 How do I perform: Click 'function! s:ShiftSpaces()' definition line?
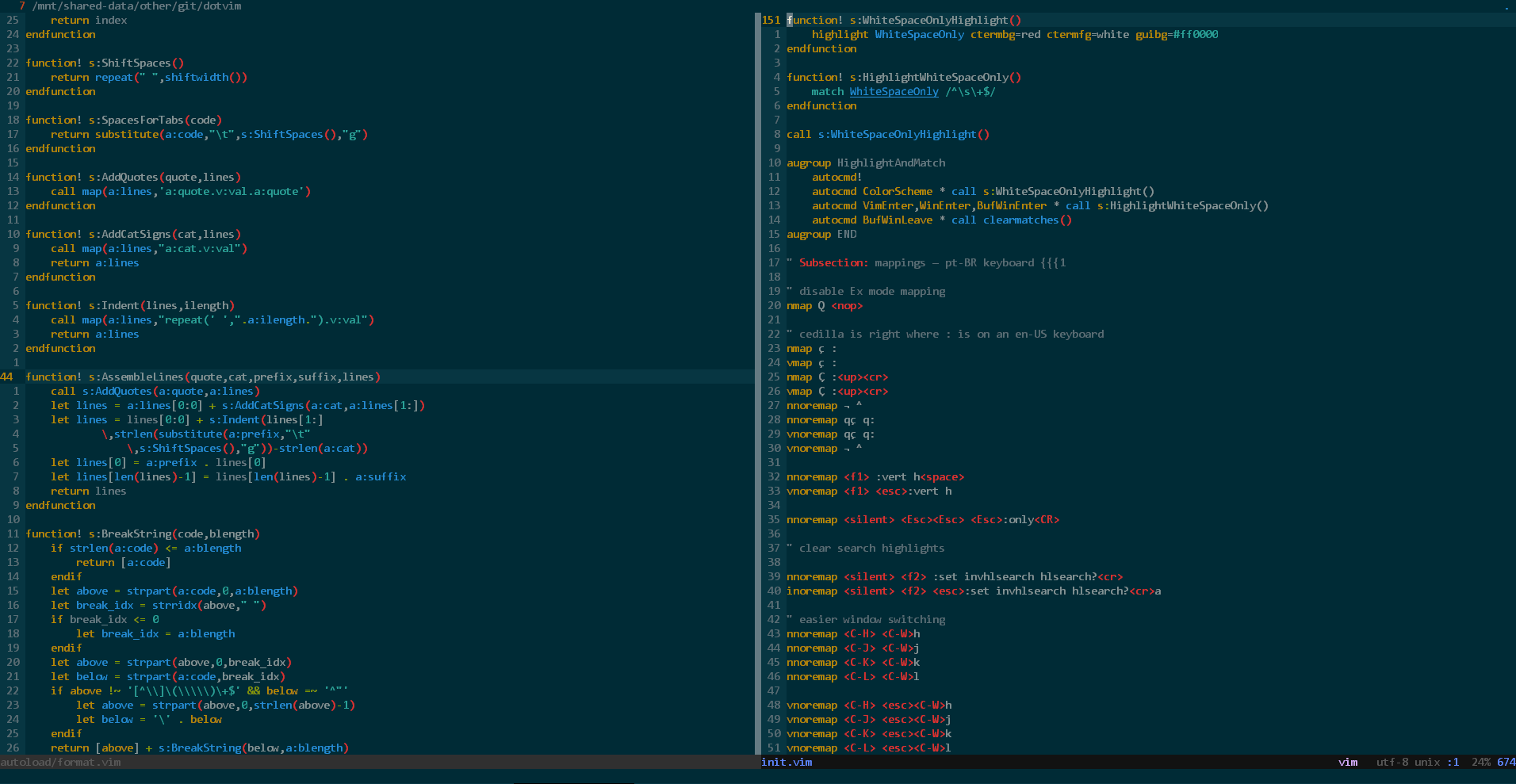[105, 63]
